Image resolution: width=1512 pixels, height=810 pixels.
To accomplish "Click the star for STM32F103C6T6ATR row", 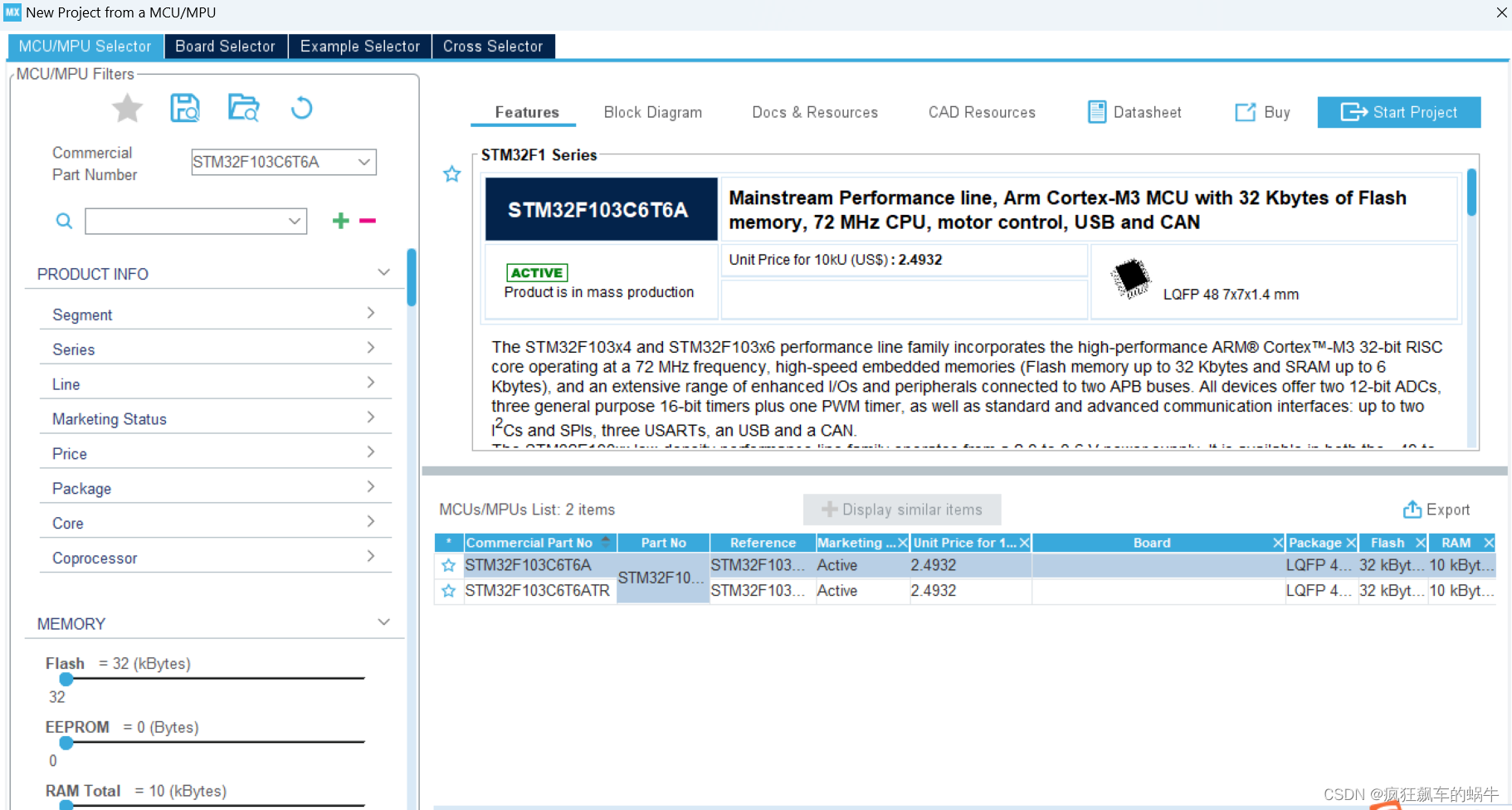I will point(448,591).
